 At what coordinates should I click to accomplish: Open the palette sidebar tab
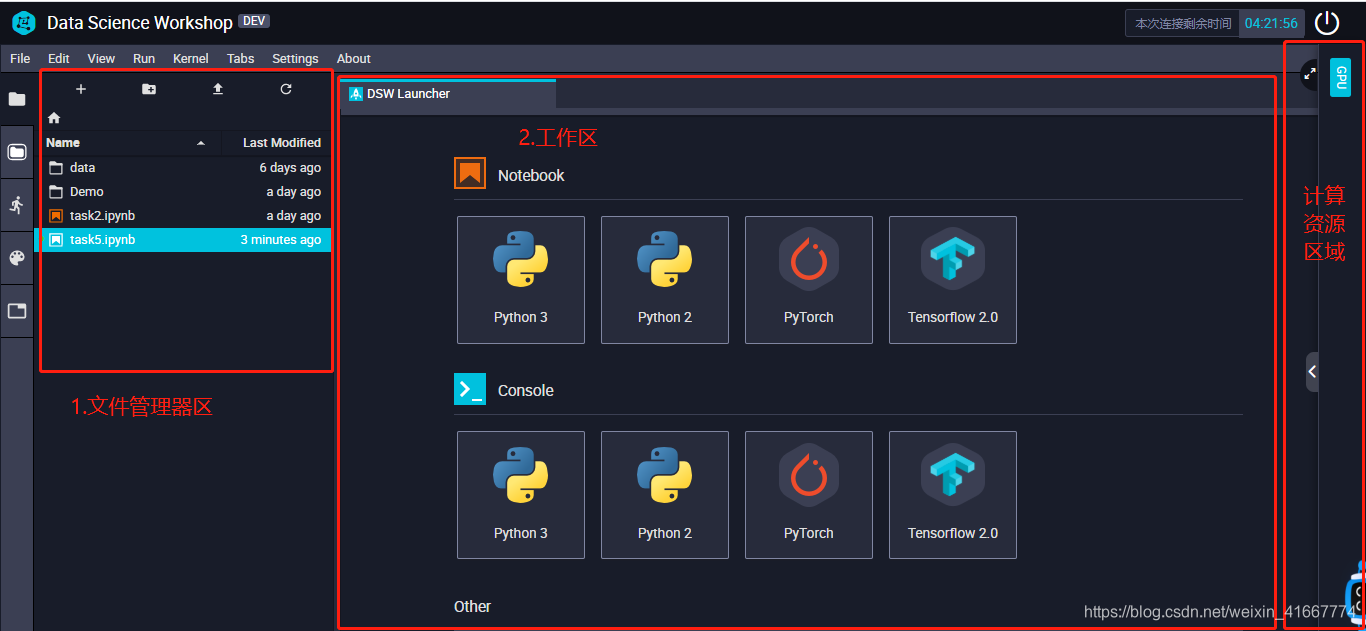[17, 258]
